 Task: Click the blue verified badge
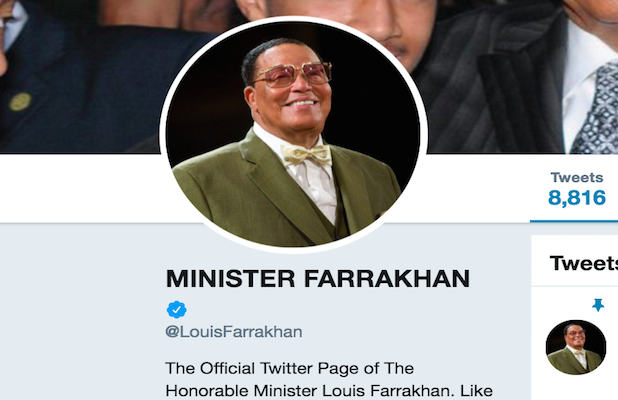(177, 309)
